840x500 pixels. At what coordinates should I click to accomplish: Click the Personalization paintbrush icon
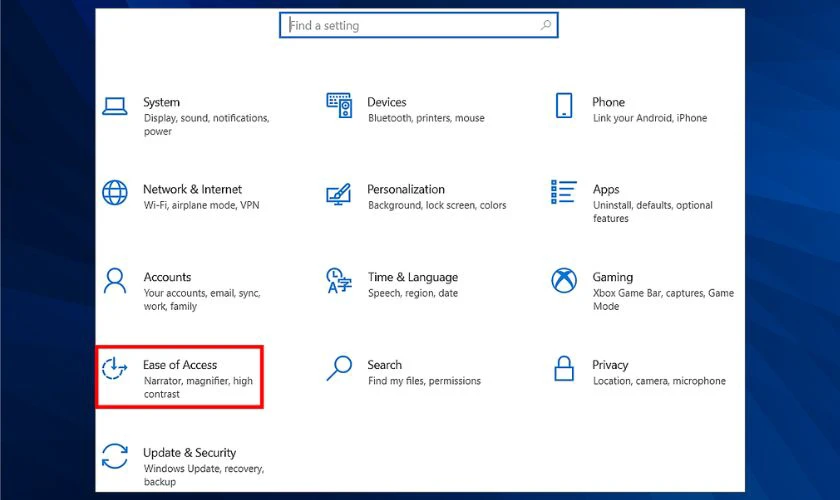click(x=339, y=195)
